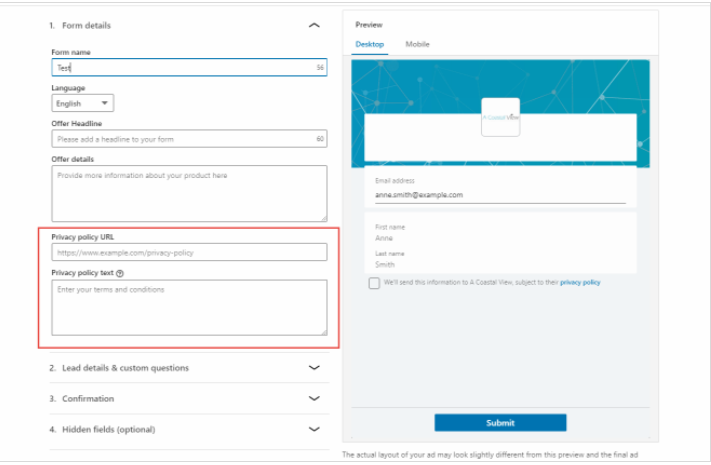This screenshot has height=465, width=711.
Task: Click the Last name preview field
Action: pyautogui.click(x=499, y=264)
